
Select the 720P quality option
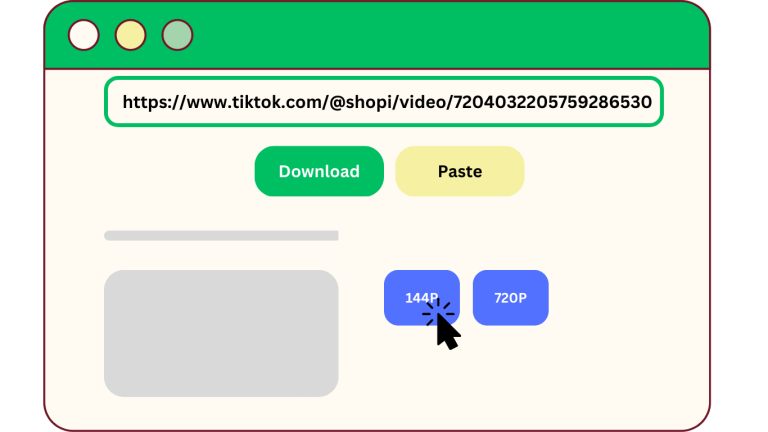[x=510, y=298]
